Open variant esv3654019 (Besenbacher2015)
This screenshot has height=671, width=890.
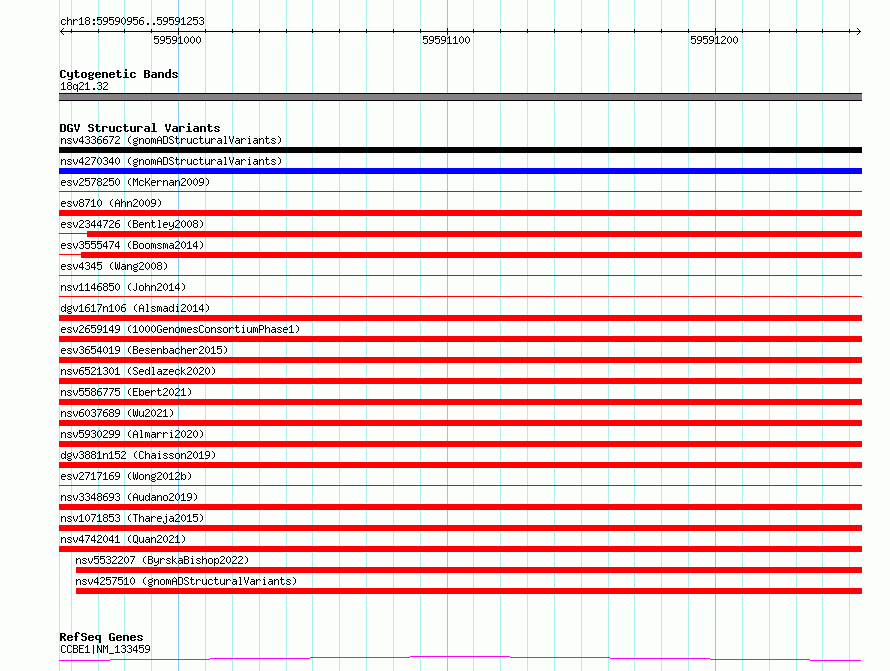point(144,350)
